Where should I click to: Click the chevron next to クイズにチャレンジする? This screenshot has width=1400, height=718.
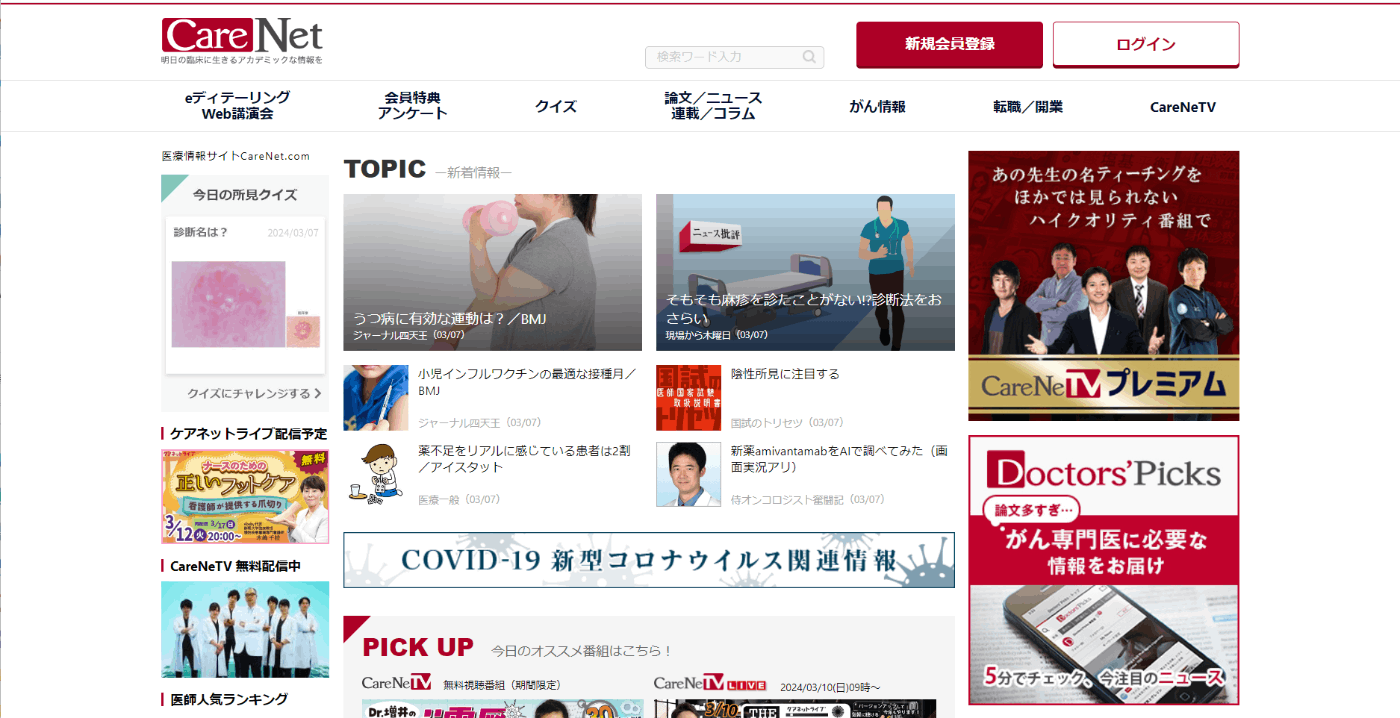[317, 394]
